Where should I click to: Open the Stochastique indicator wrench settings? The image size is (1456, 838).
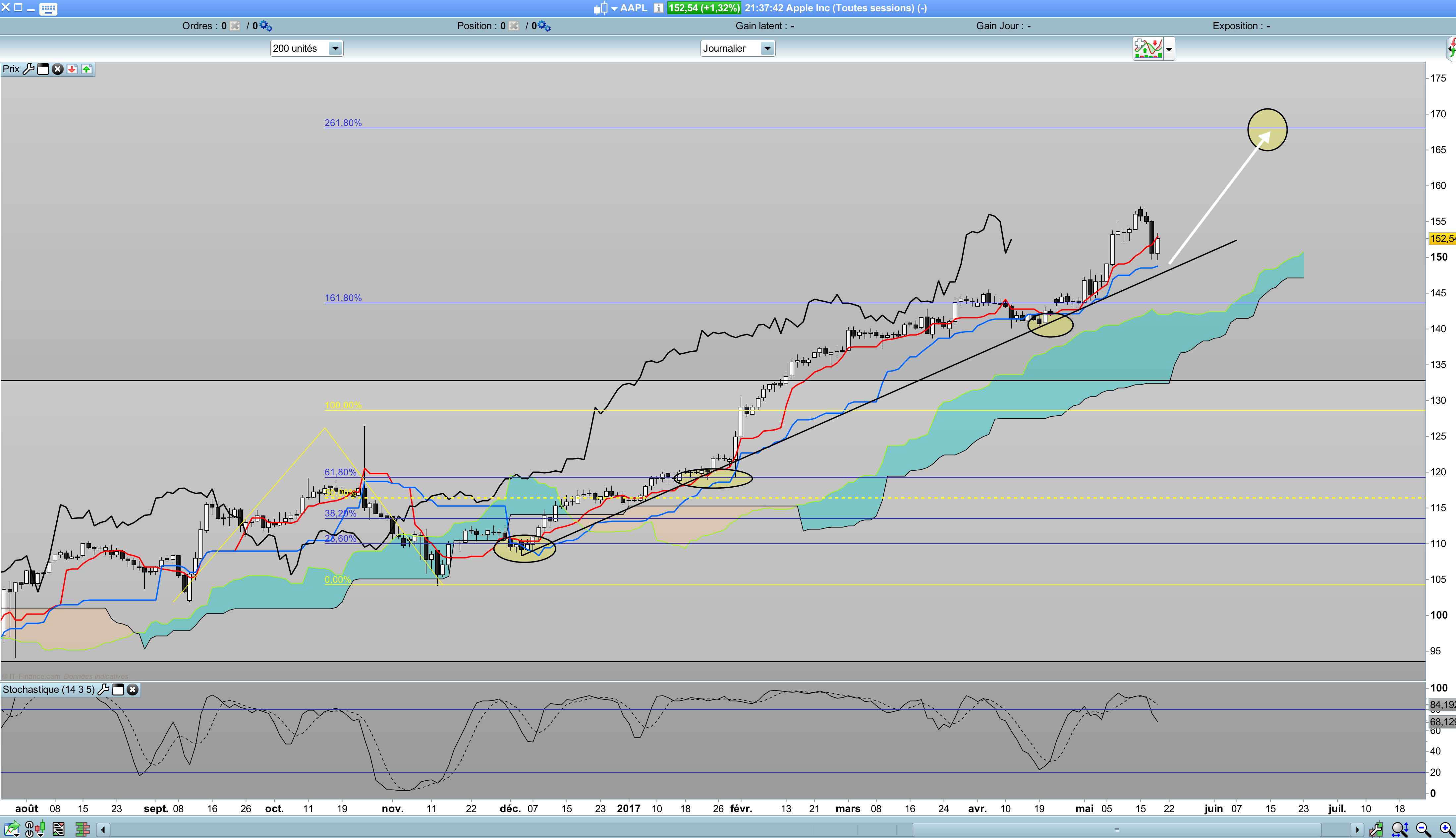click(103, 689)
